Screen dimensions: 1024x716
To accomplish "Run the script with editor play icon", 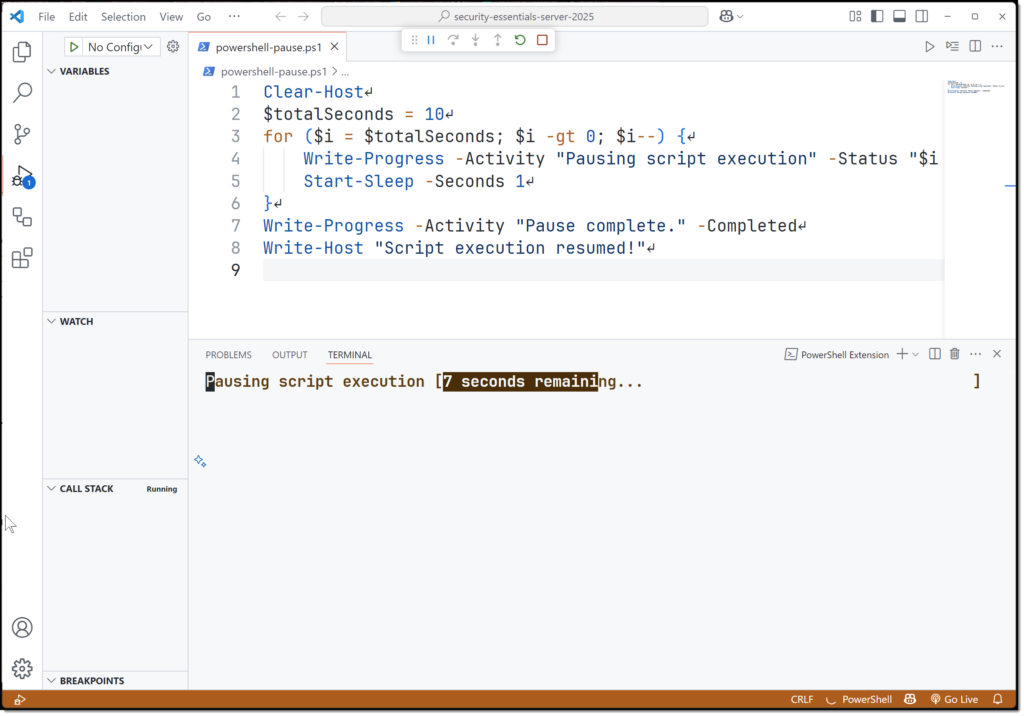I will click(x=929, y=46).
